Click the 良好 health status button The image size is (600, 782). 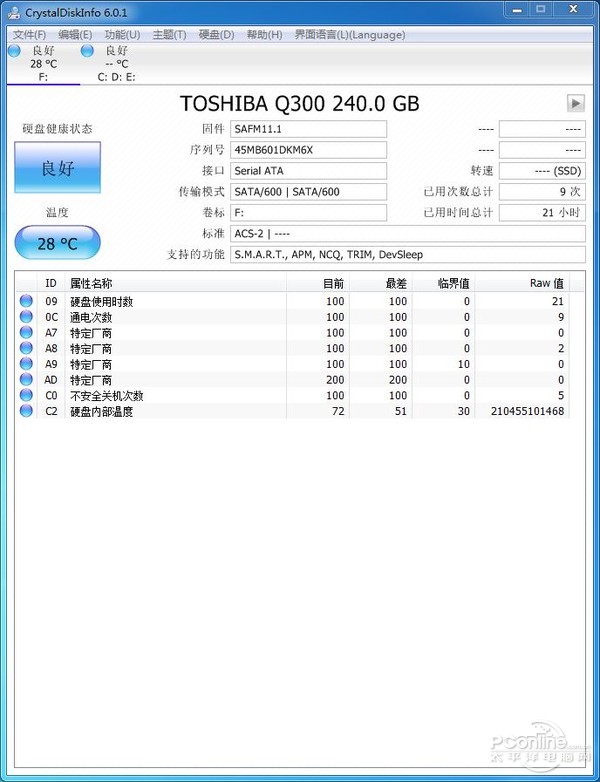pyautogui.click(x=57, y=168)
